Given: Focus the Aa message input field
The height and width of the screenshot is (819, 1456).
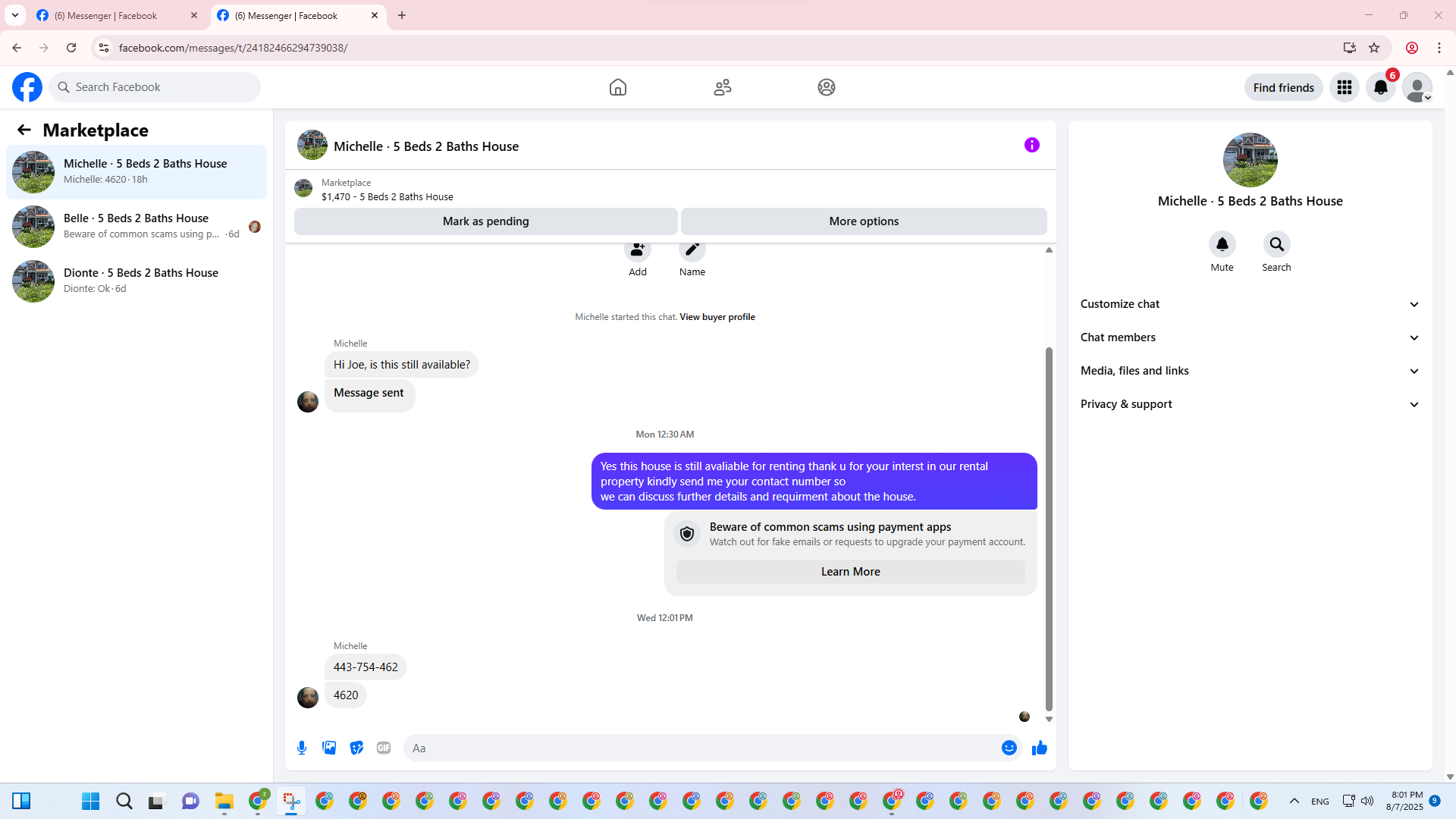Looking at the screenshot, I should [x=701, y=748].
